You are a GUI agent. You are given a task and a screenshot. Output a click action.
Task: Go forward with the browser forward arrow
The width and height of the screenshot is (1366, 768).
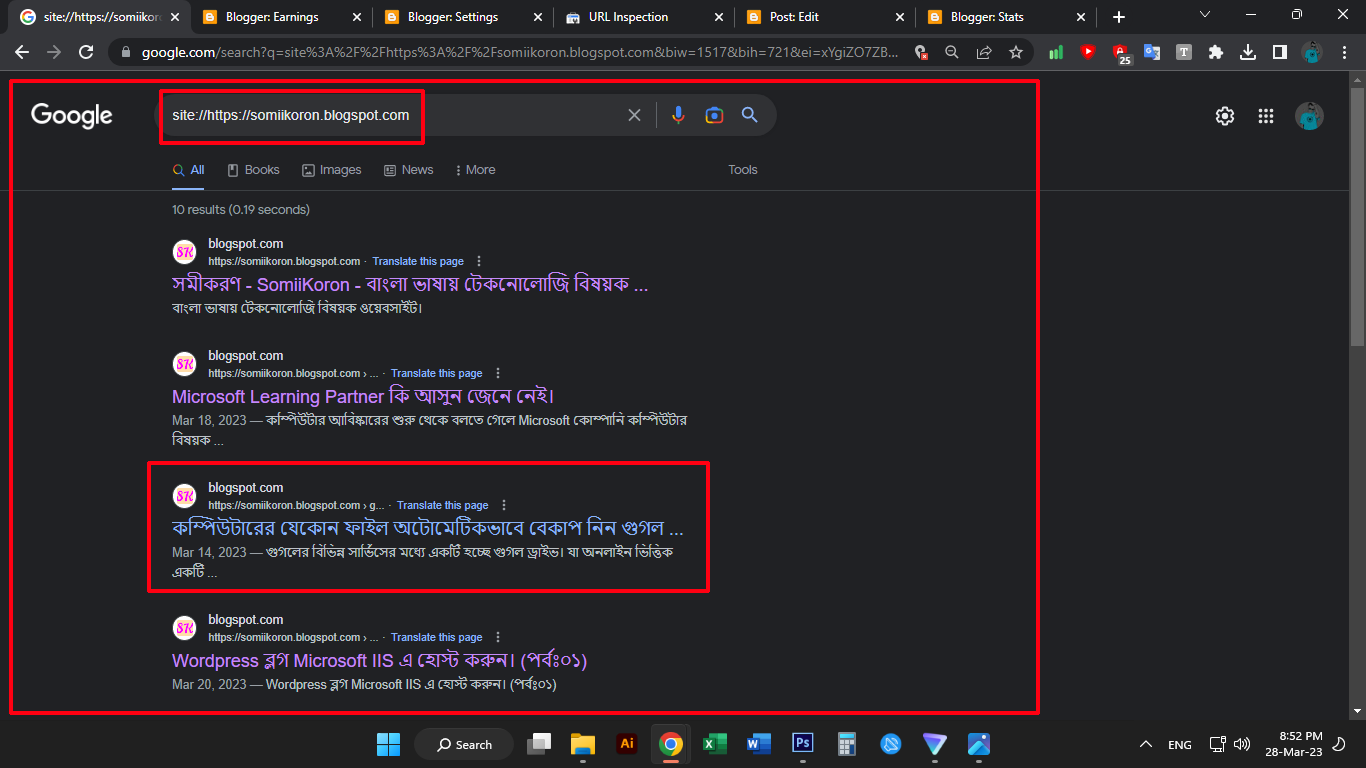54,52
